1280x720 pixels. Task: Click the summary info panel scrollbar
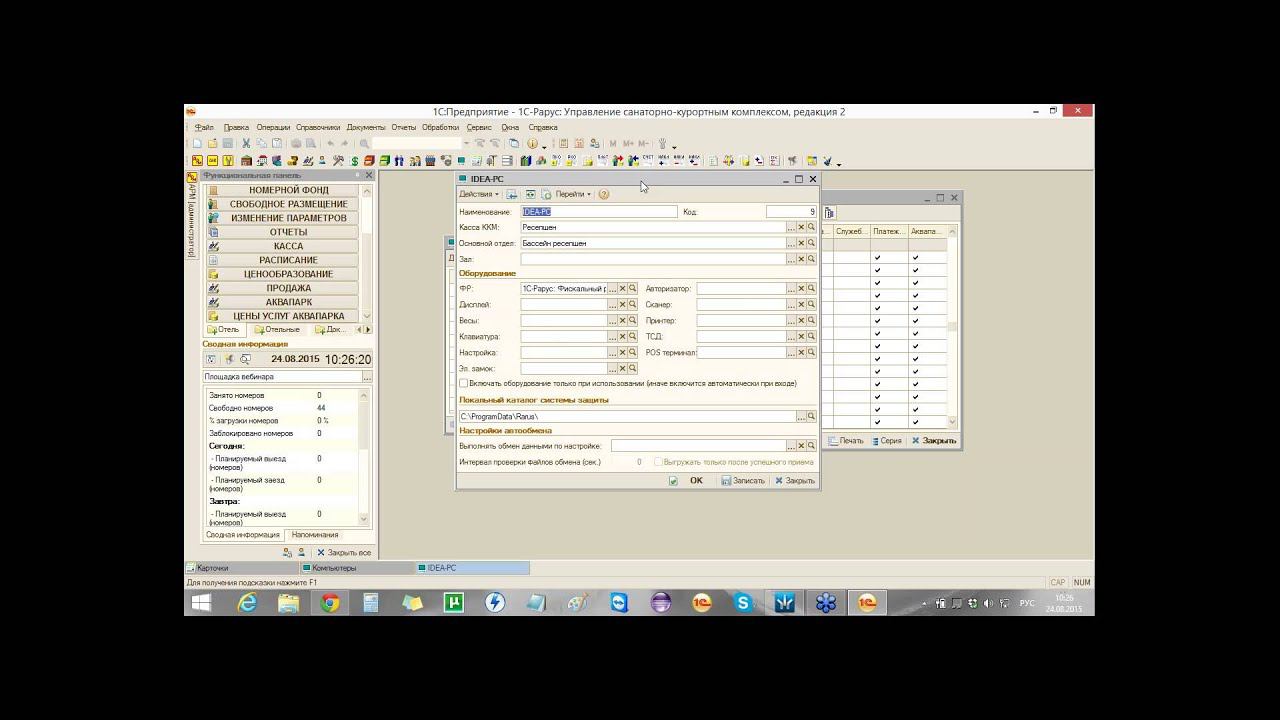(363, 455)
